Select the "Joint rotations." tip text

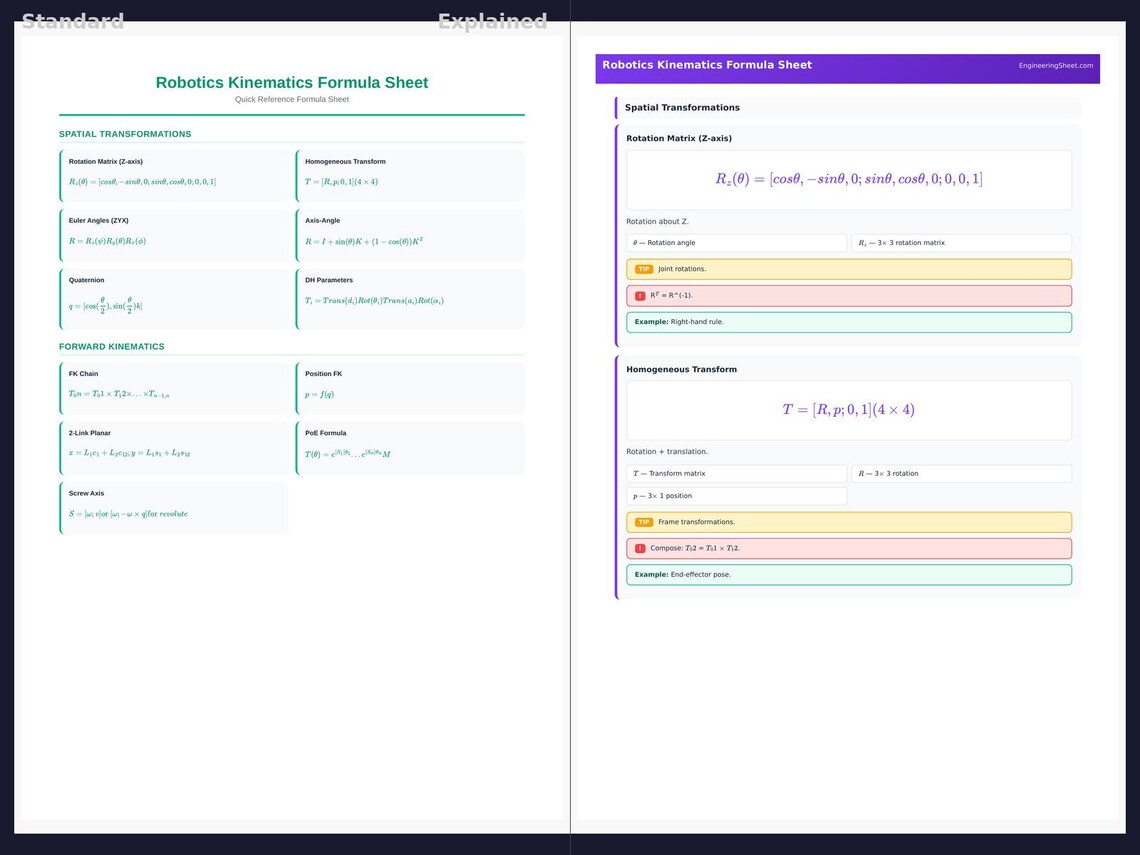(x=682, y=269)
